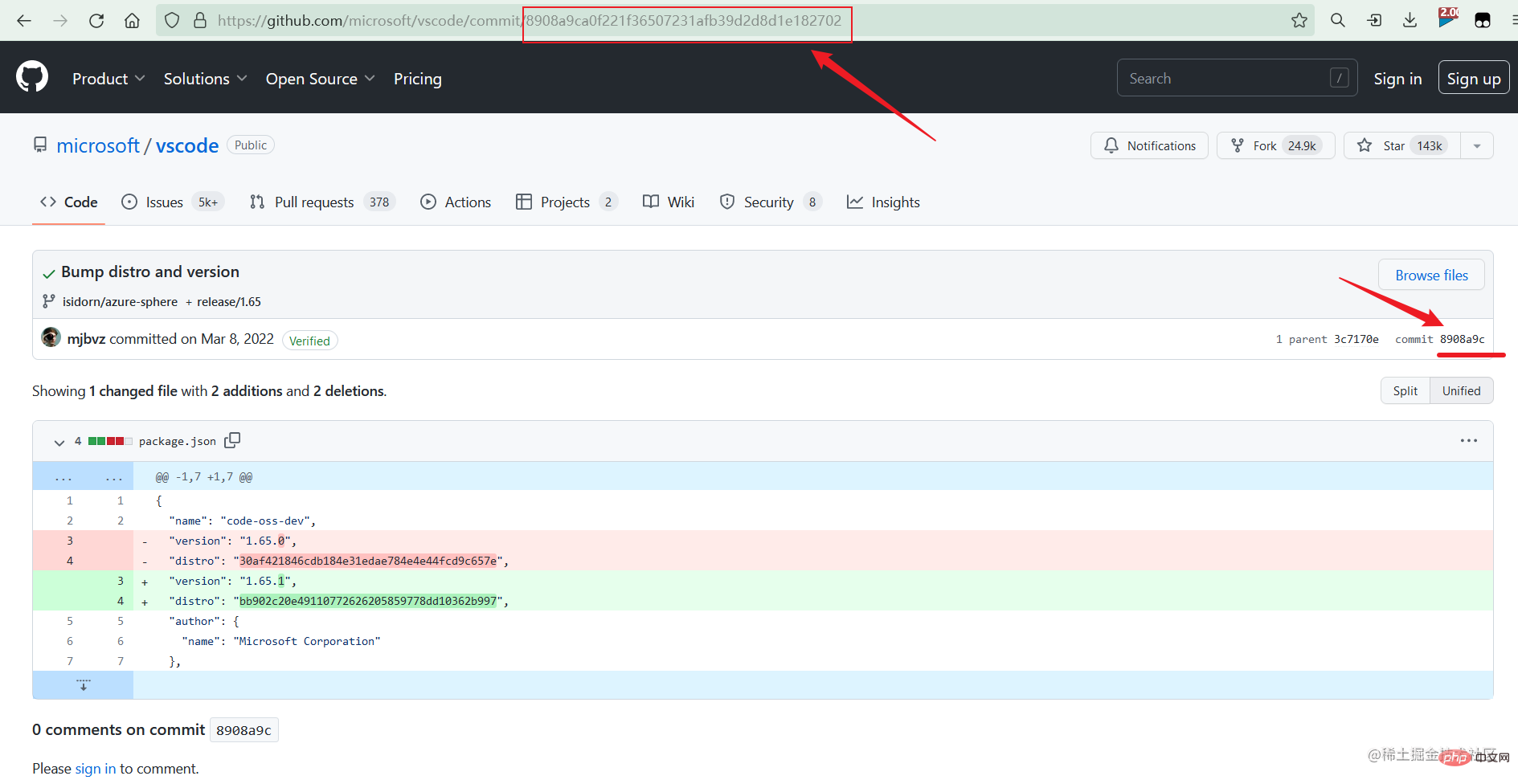Click the browser downloads arrow icon
1518x784 pixels.
coord(1410,21)
